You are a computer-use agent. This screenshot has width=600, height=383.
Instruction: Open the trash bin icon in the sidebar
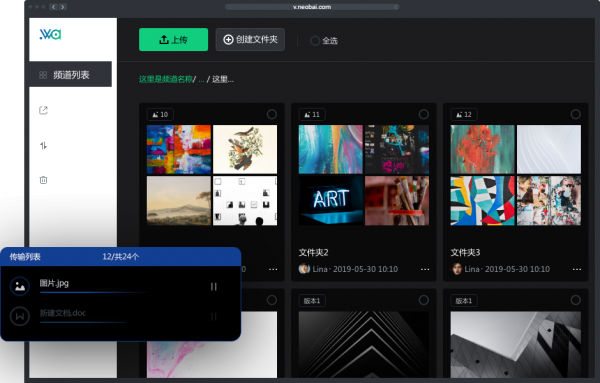click(43, 180)
